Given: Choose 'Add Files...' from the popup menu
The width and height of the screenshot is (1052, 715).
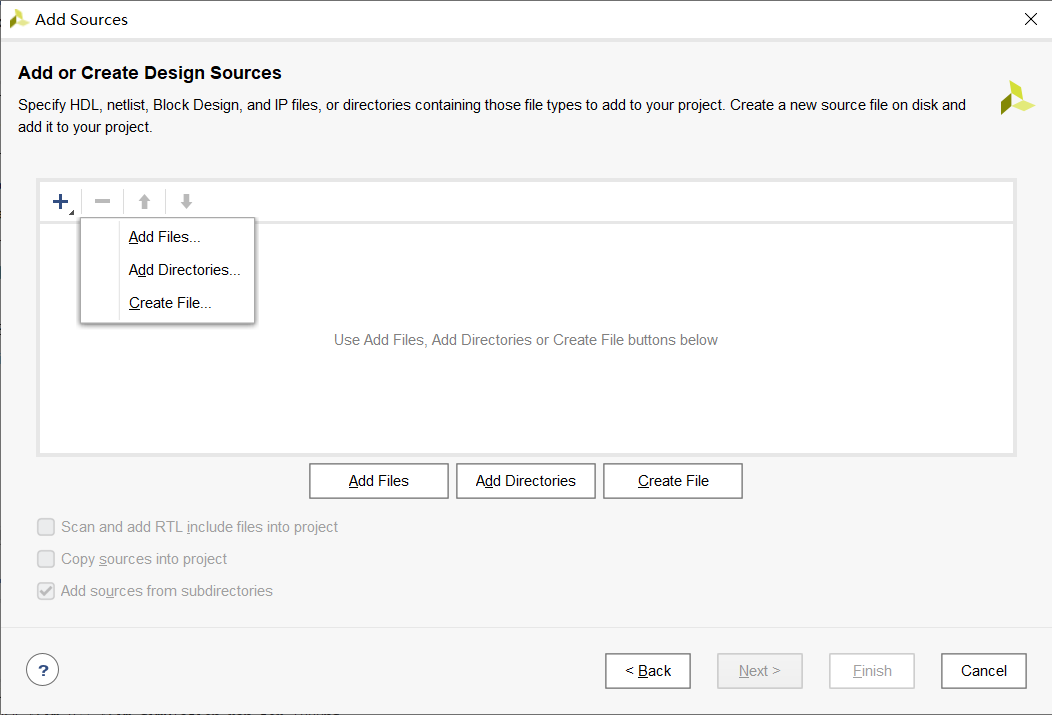Looking at the screenshot, I should [165, 237].
